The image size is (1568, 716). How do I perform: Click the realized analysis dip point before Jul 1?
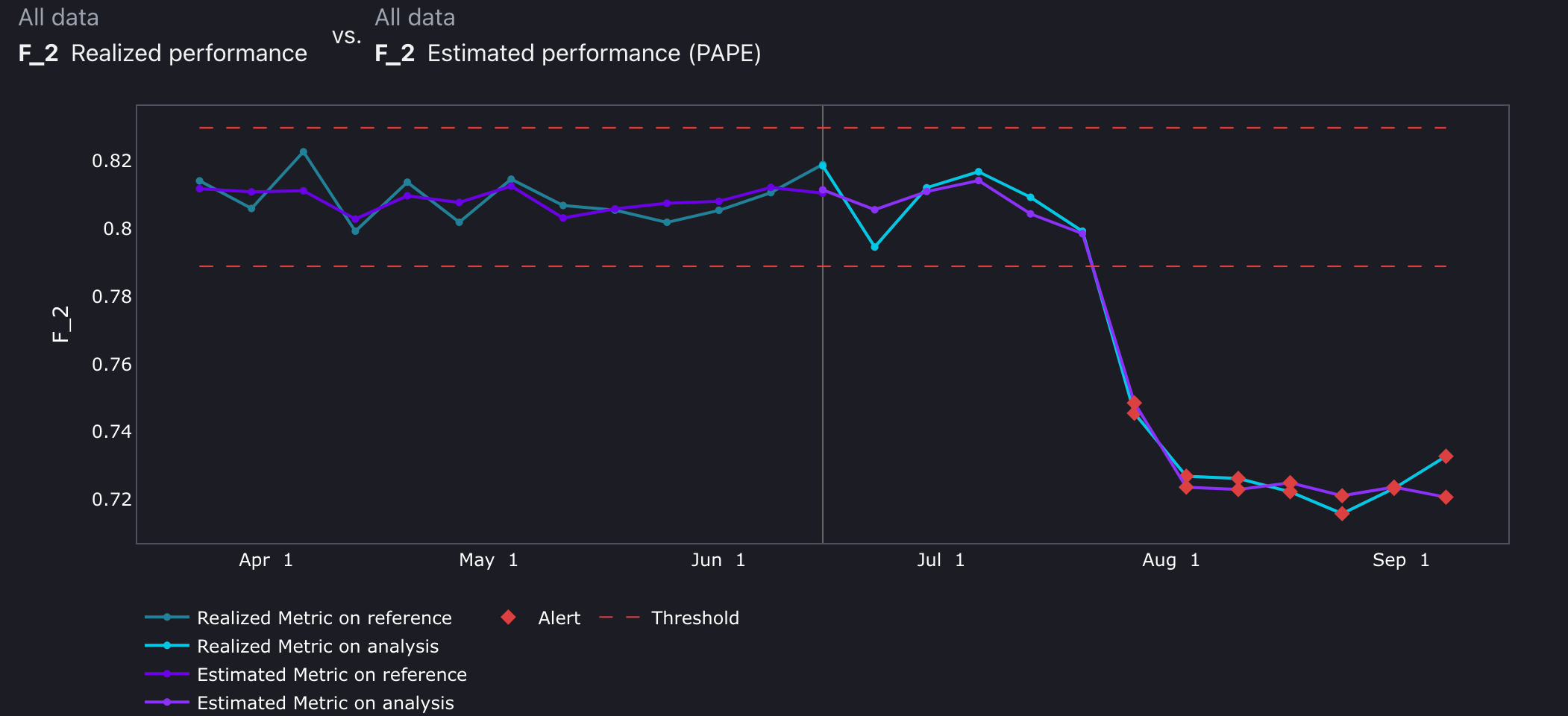(875, 247)
